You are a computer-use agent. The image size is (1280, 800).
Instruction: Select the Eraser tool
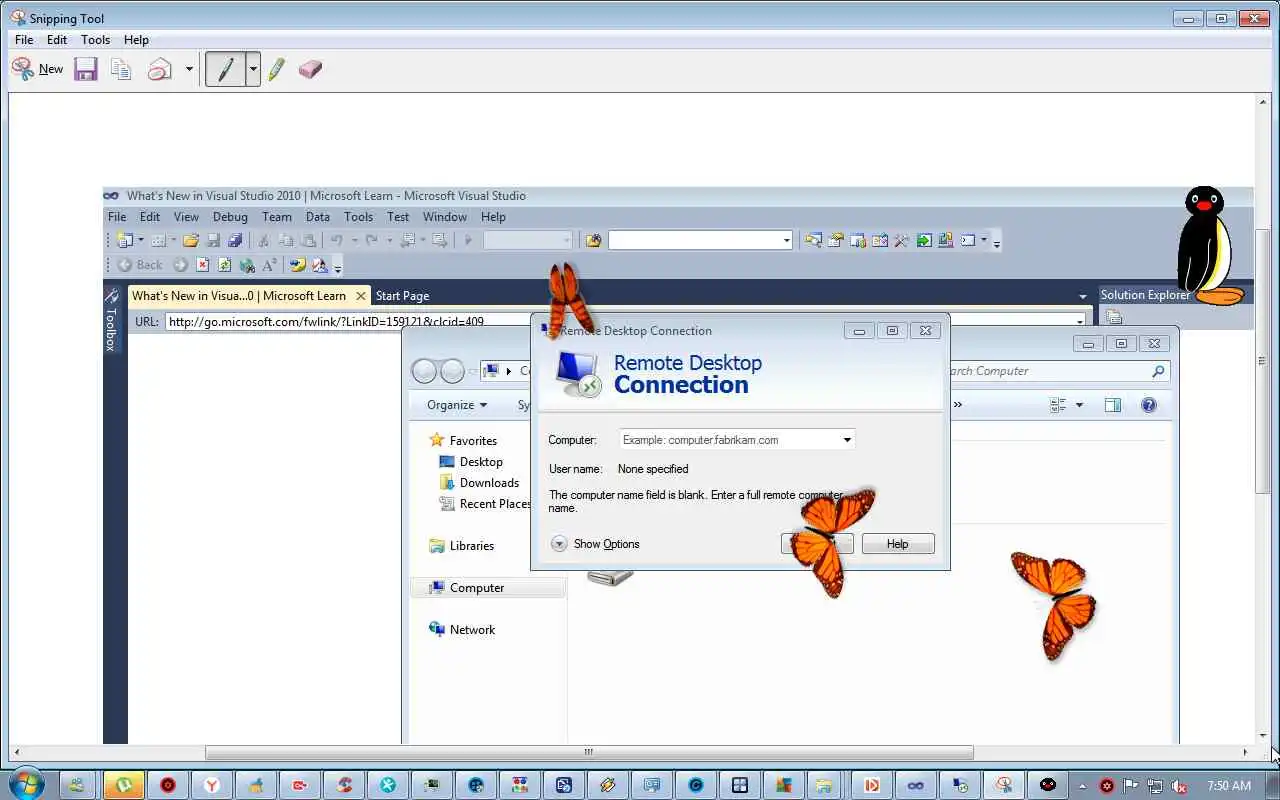pyautogui.click(x=310, y=69)
